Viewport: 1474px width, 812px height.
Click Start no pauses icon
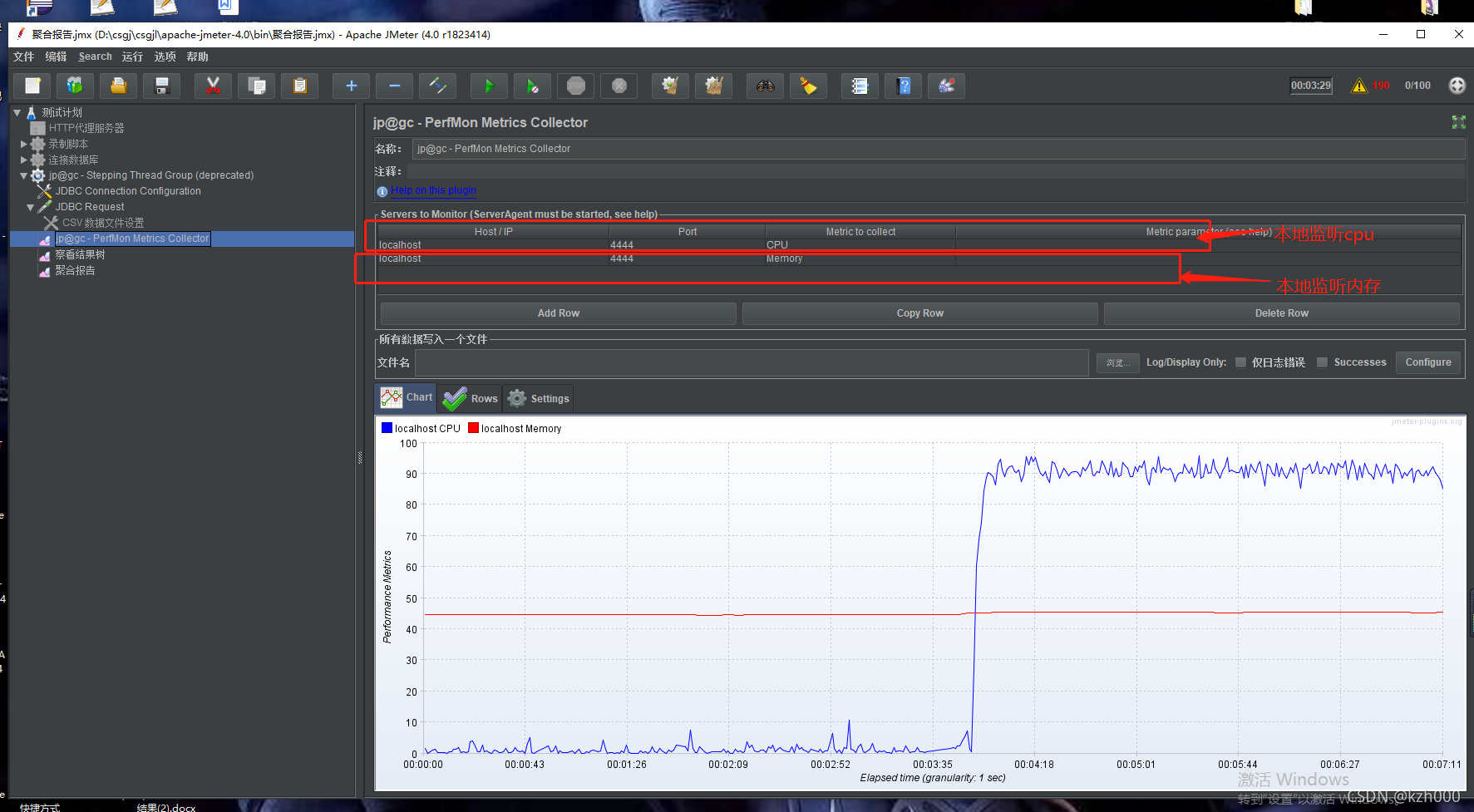[x=533, y=86]
